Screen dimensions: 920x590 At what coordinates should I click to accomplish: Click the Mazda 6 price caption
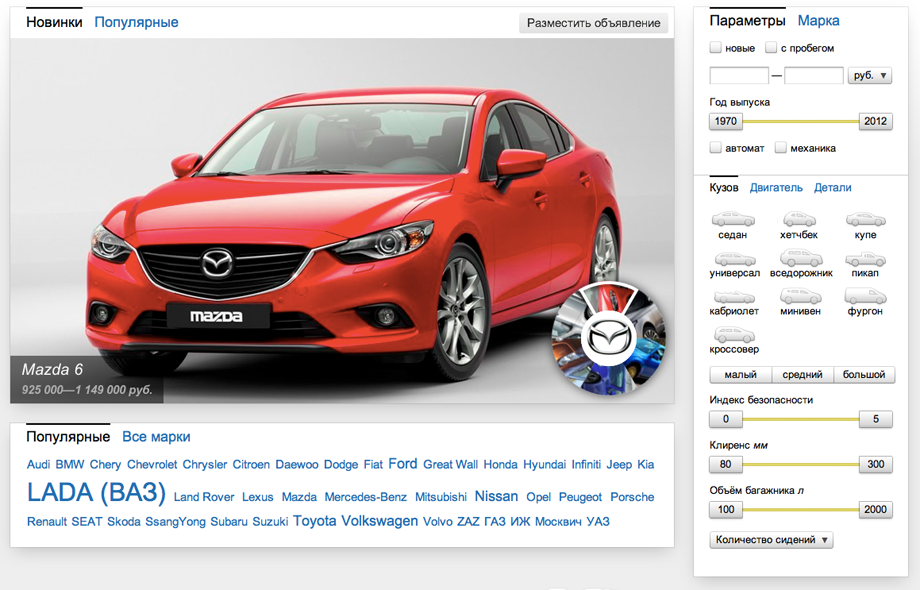87,379
